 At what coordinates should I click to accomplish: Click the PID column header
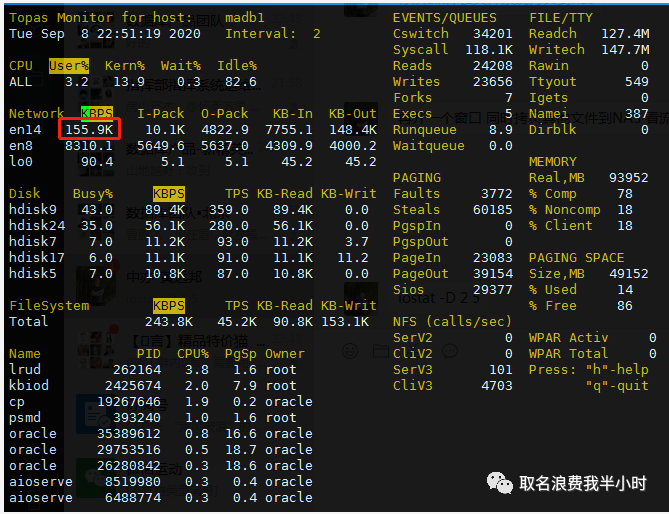[149, 354]
